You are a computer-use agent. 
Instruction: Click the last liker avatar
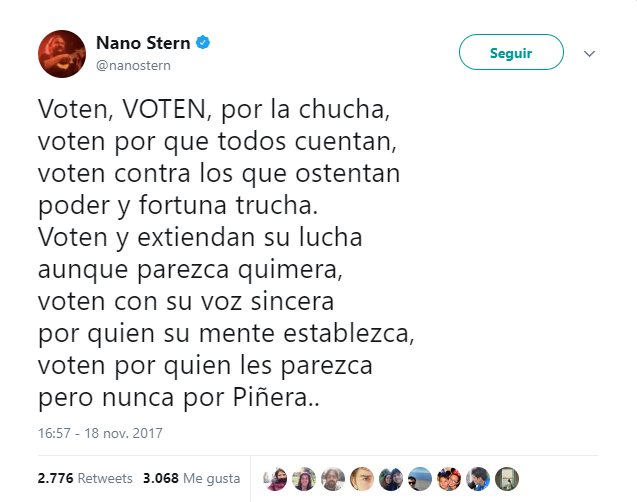pos(508,478)
